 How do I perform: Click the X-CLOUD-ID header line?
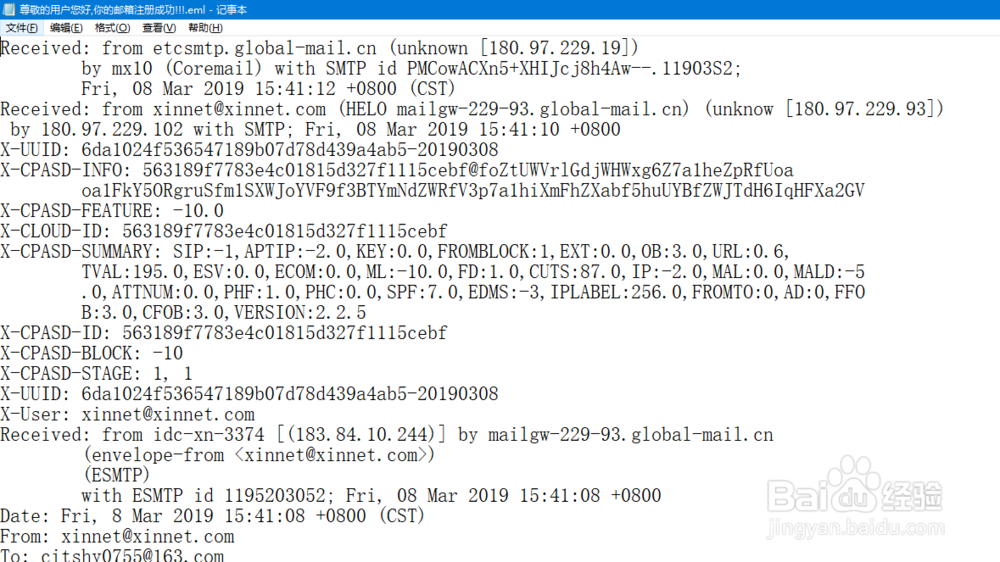[x=224, y=232]
